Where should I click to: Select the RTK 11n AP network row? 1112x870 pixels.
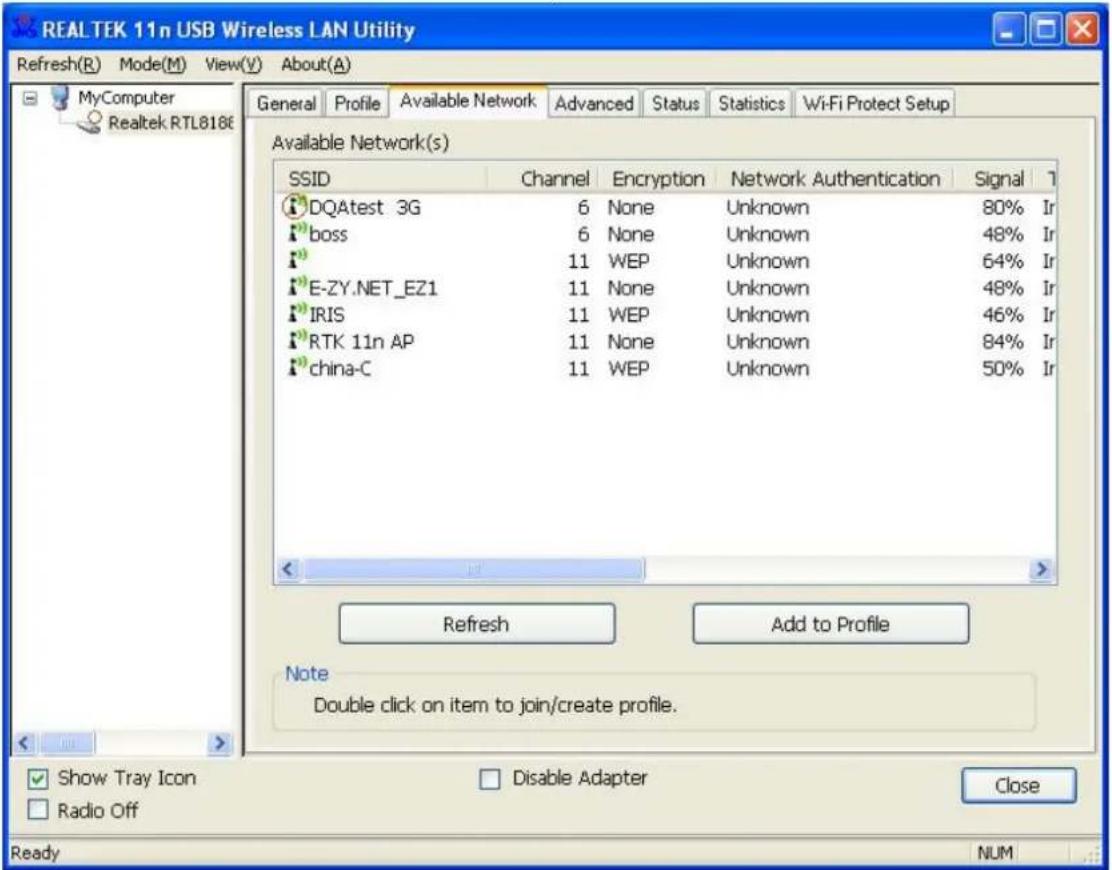(665, 342)
